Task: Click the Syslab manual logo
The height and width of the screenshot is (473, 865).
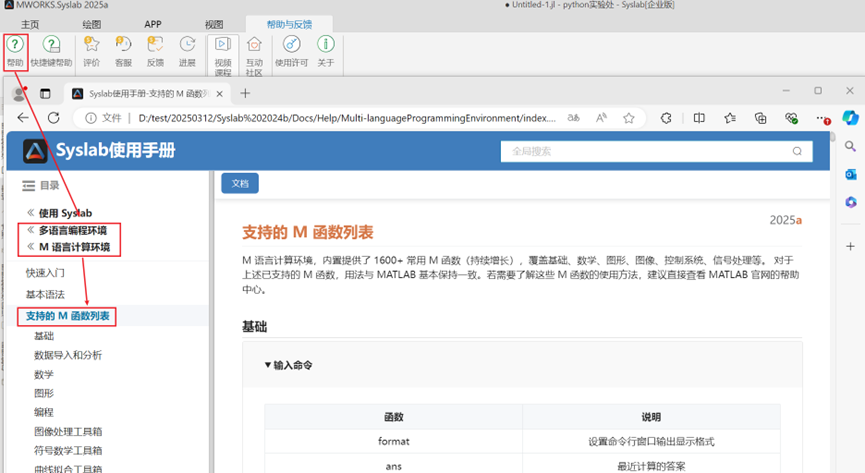Action: pos(35,151)
